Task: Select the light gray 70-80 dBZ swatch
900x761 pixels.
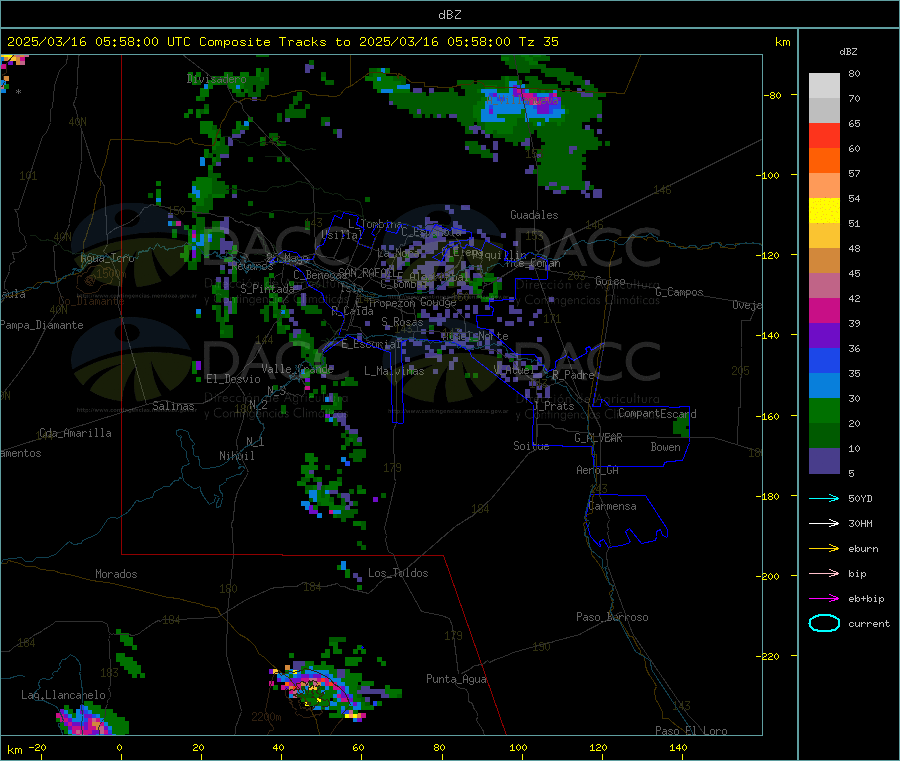Action: 824,86
